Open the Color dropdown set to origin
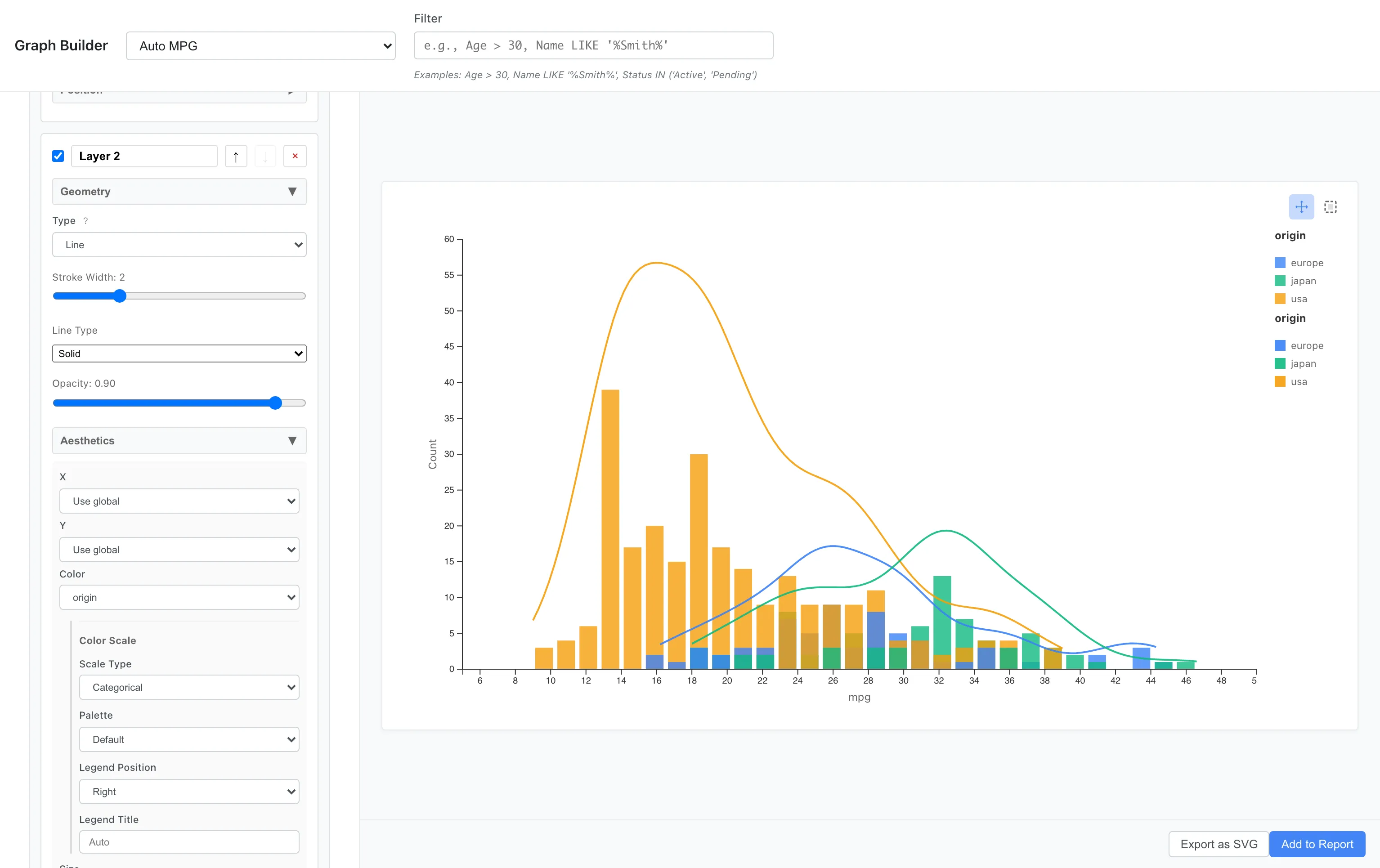Screen dimensions: 1380x868 point(179,597)
